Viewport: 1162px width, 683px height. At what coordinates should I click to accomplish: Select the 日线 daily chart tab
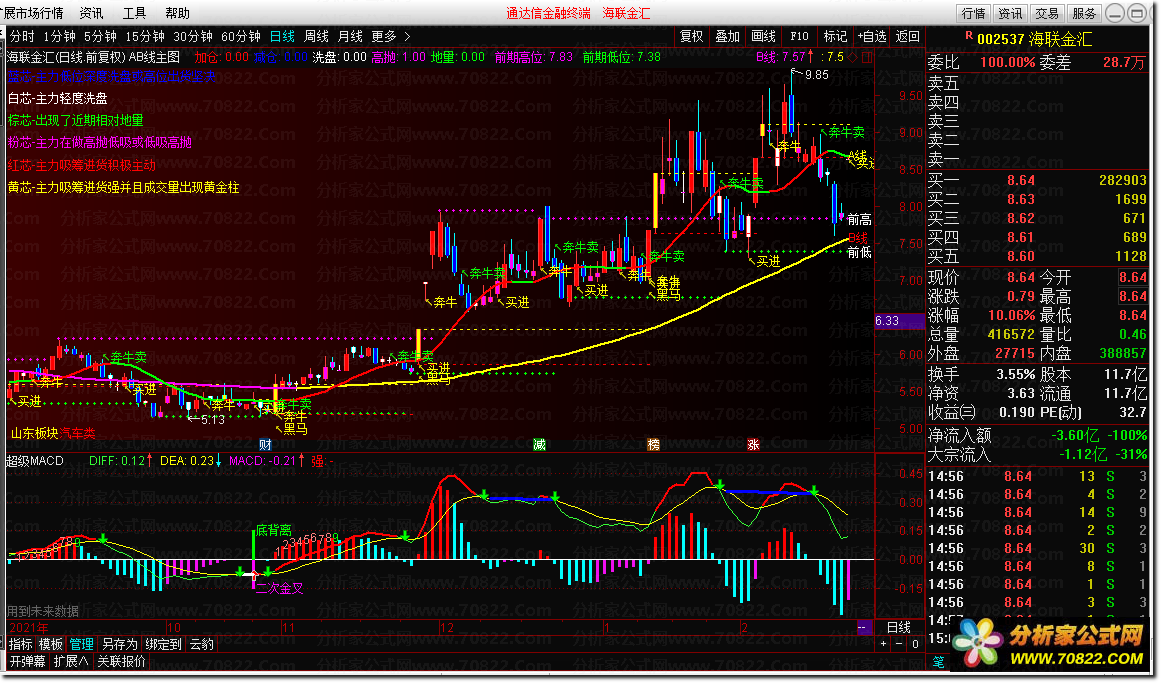point(282,36)
